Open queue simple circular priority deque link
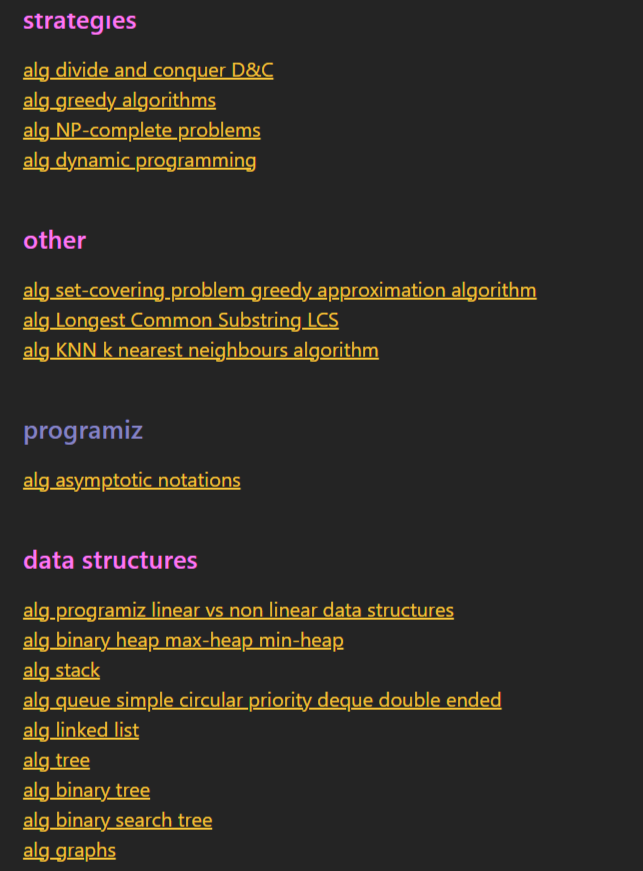The width and height of the screenshot is (643, 871). (261, 701)
